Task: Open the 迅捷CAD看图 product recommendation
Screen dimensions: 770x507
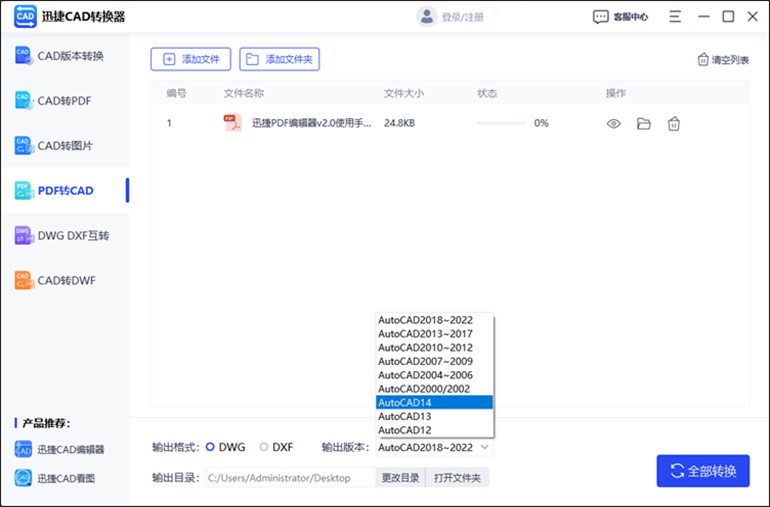Action: (x=55, y=478)
